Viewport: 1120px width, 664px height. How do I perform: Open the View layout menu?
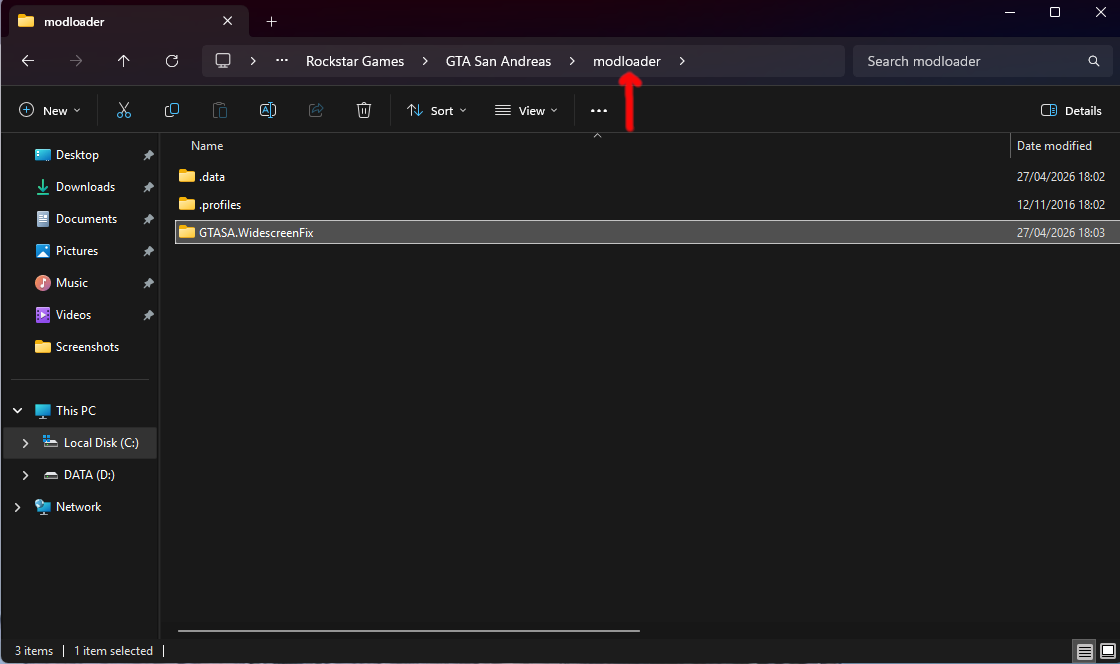tap(526, 111)
